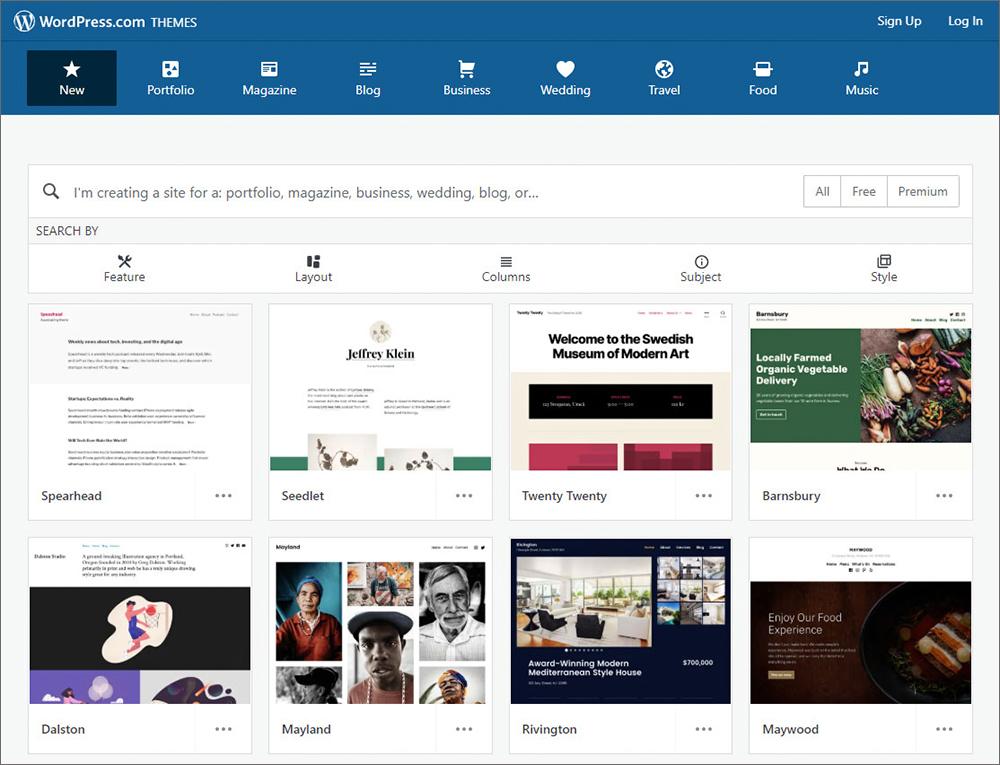
Task: Open the Mayland theme preview thumbnail
Action: 380,621
